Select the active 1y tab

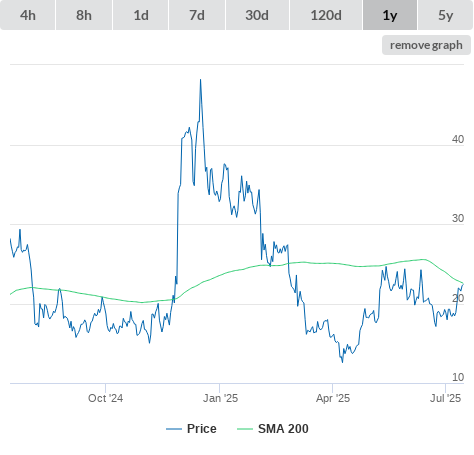coord(390,15)
